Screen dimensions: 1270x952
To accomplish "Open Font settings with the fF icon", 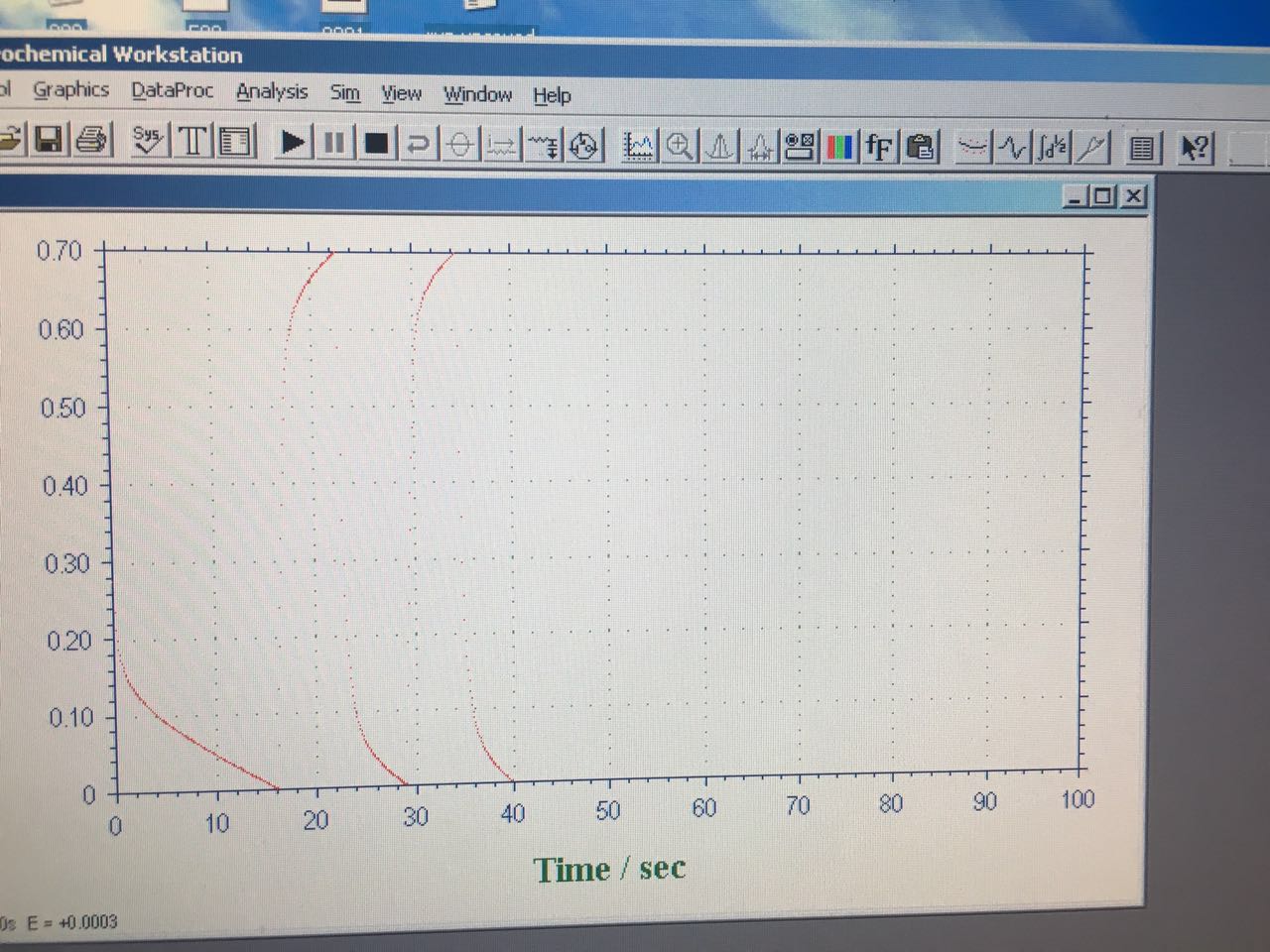I will [880, 147].
